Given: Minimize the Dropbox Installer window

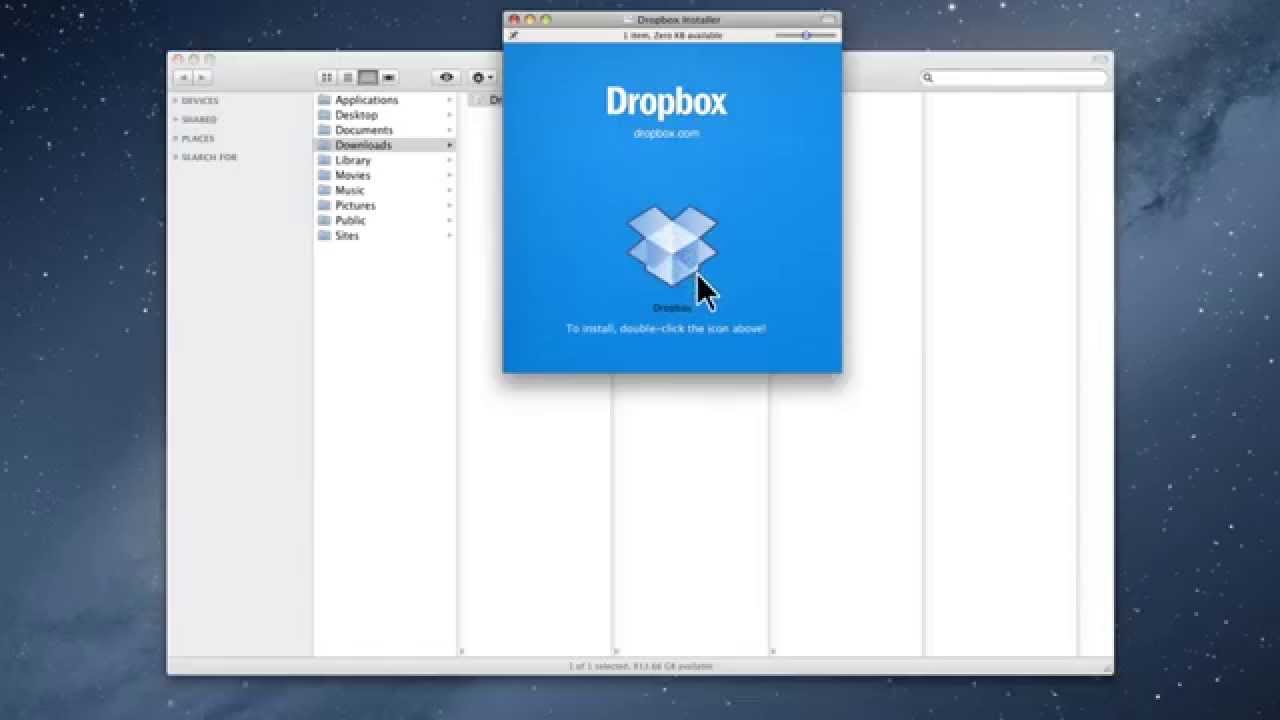Looking at the screenshot, I should (530, 19).
